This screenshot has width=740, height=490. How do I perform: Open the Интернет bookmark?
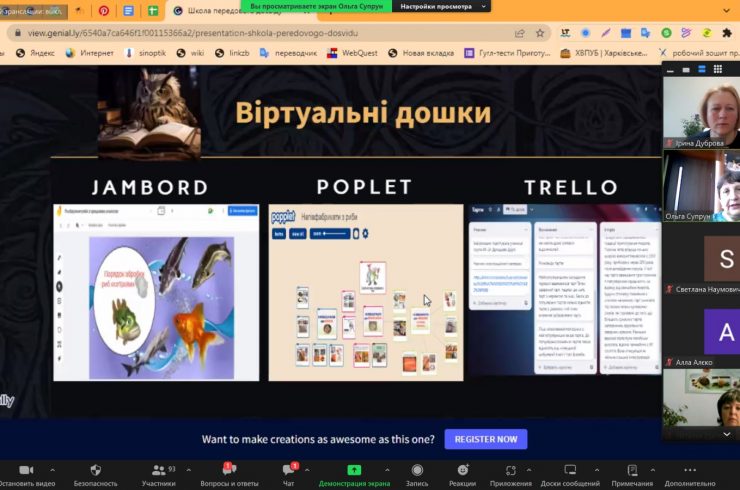(90, 53)
